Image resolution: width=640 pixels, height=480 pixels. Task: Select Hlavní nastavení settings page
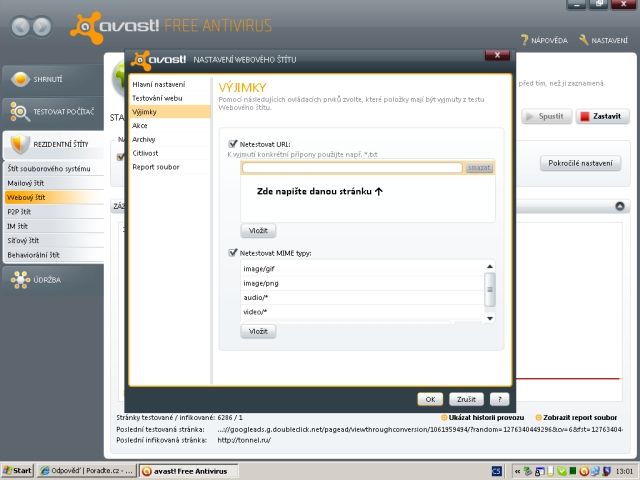tap(170, 84)
